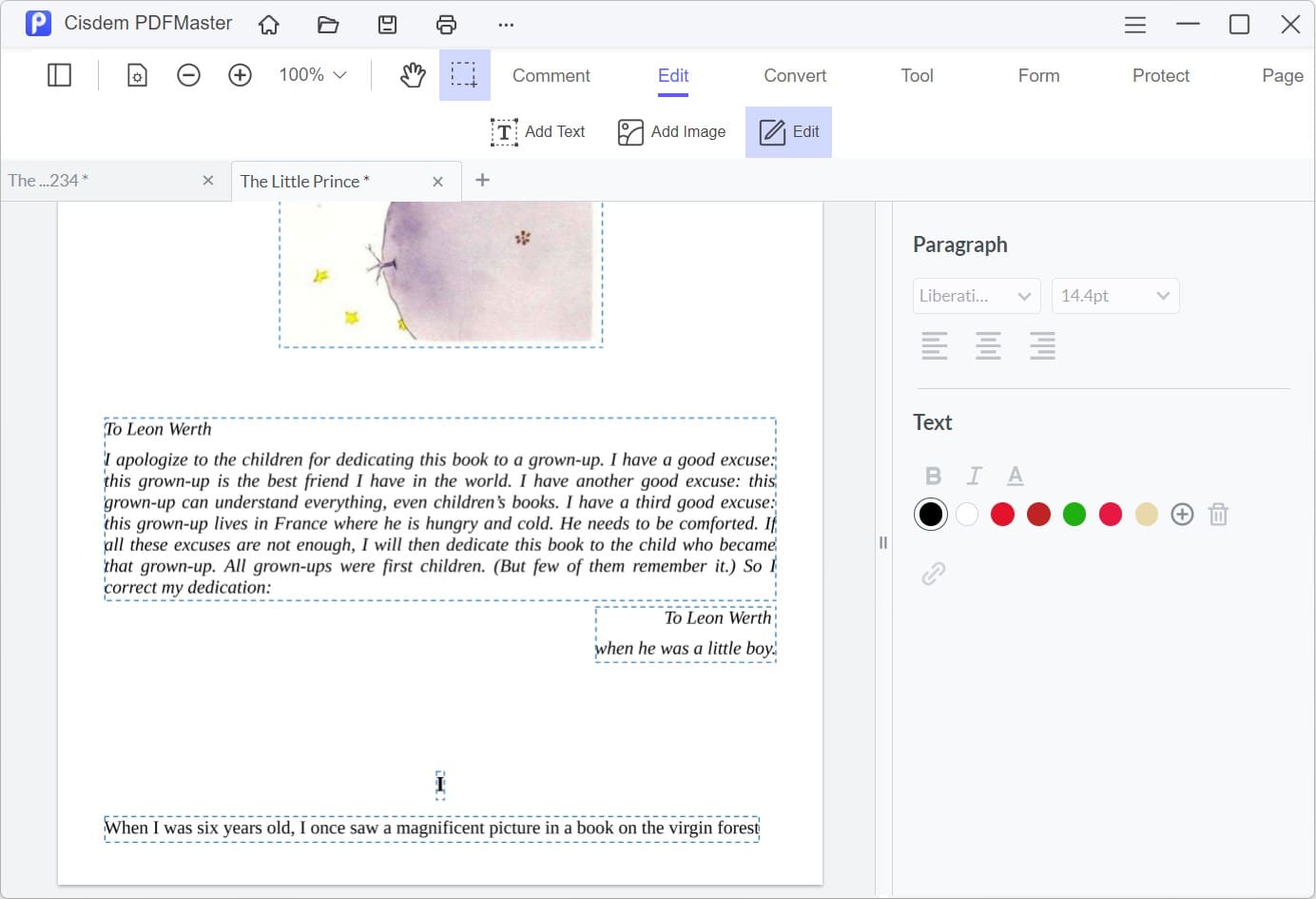Align paragraph to the right
The image size is (1316, 899).
tap(1042, 345)
